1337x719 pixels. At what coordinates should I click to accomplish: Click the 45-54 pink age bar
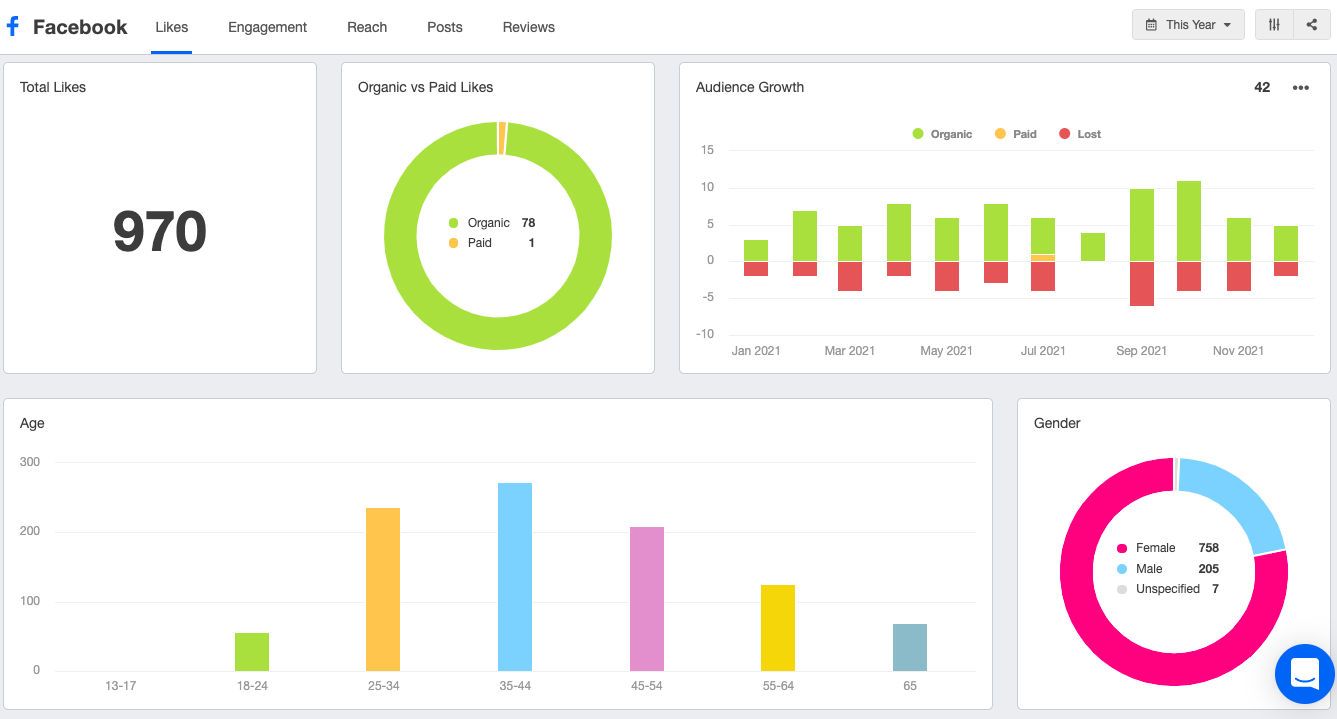coord(647,599)
